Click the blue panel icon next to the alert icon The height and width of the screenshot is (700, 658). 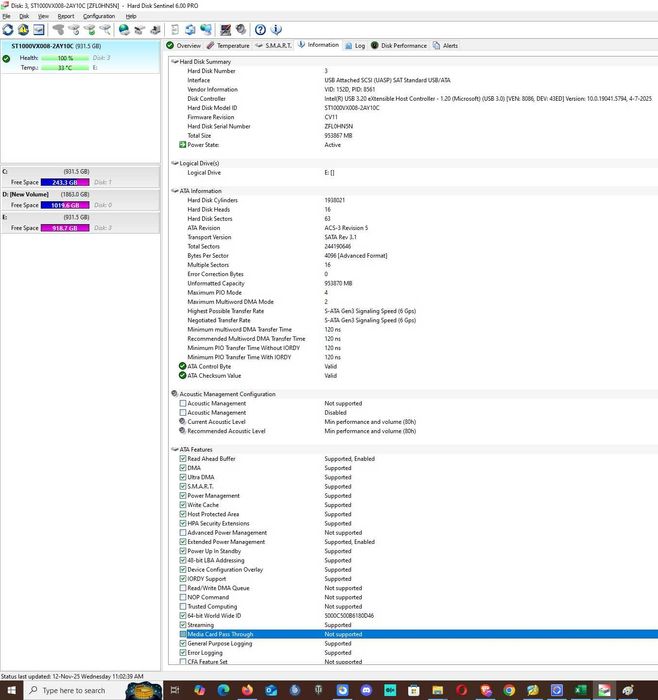point(39,30)
